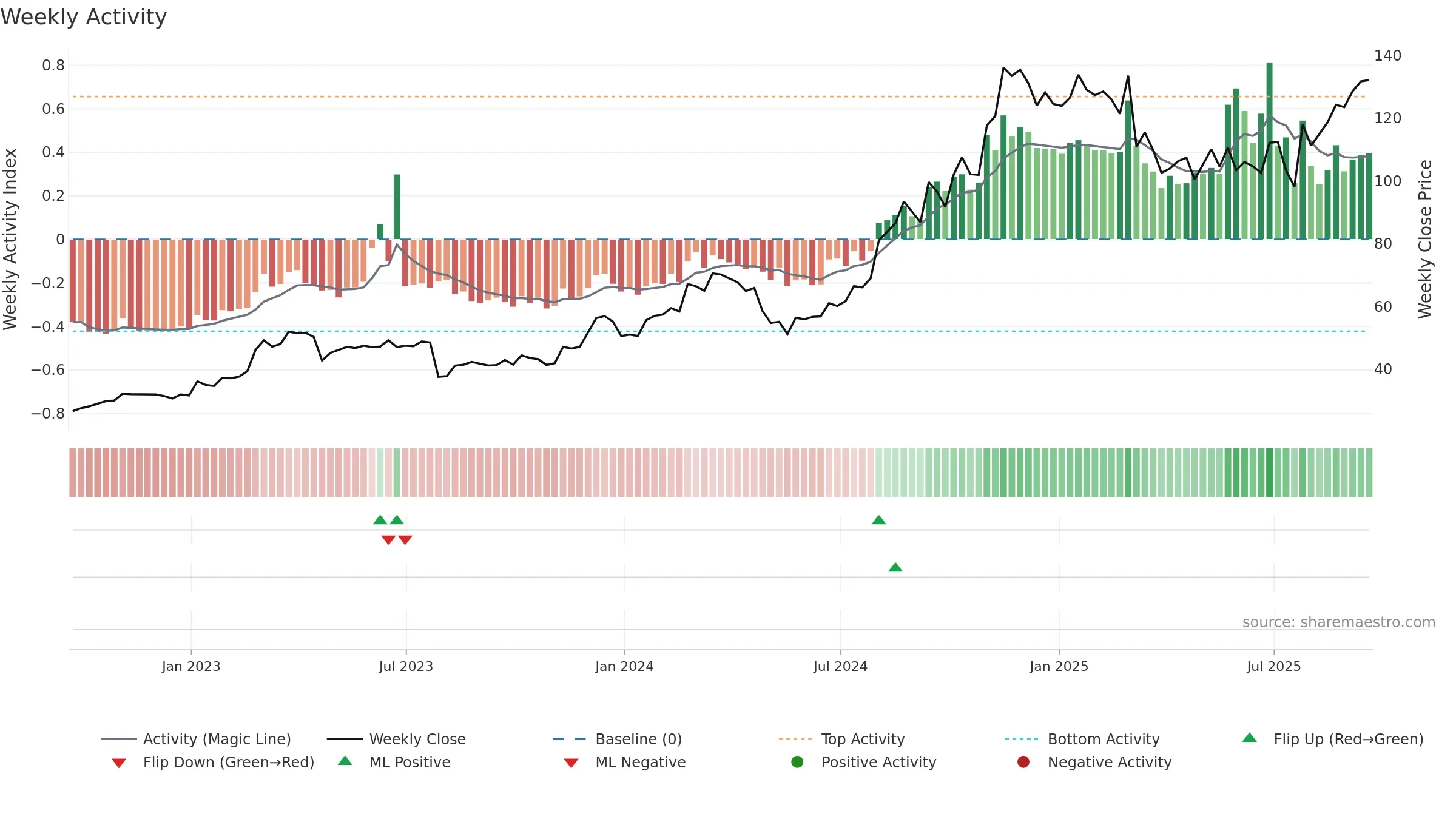Click the source: sharemaestro.com text

point(1339,622)
